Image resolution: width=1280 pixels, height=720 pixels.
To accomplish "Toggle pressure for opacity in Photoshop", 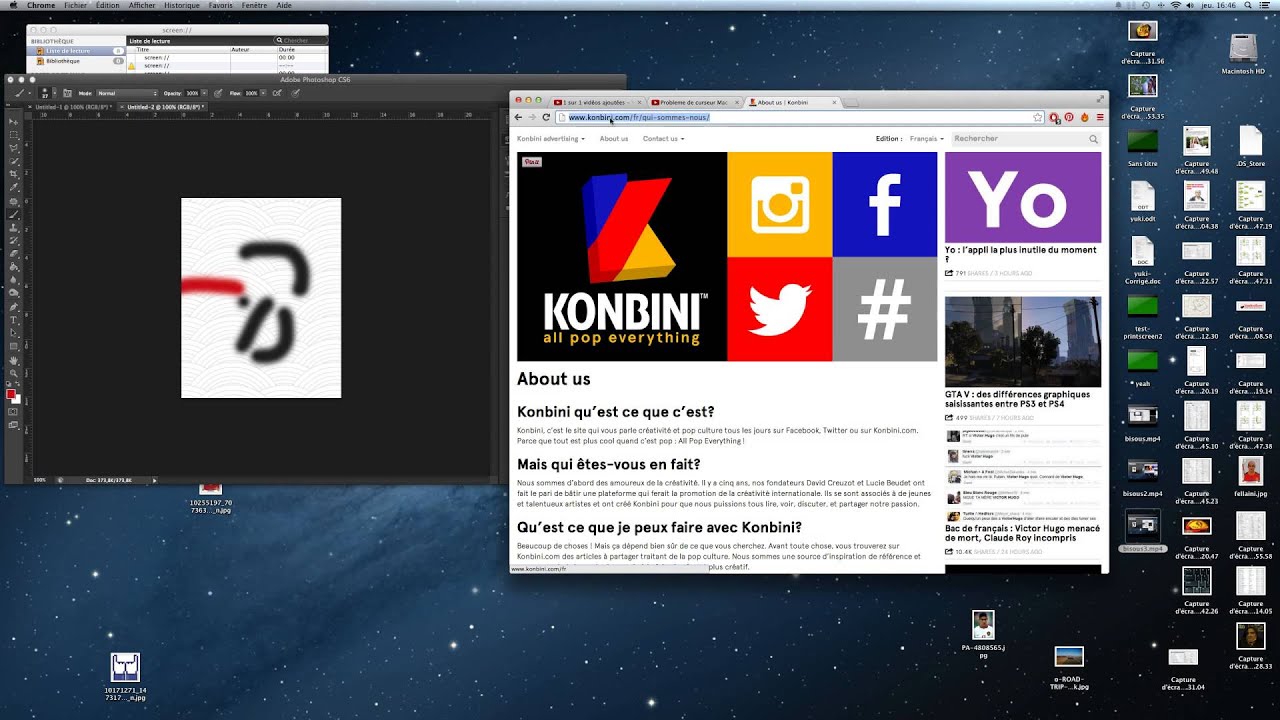I will click(217, 93).
